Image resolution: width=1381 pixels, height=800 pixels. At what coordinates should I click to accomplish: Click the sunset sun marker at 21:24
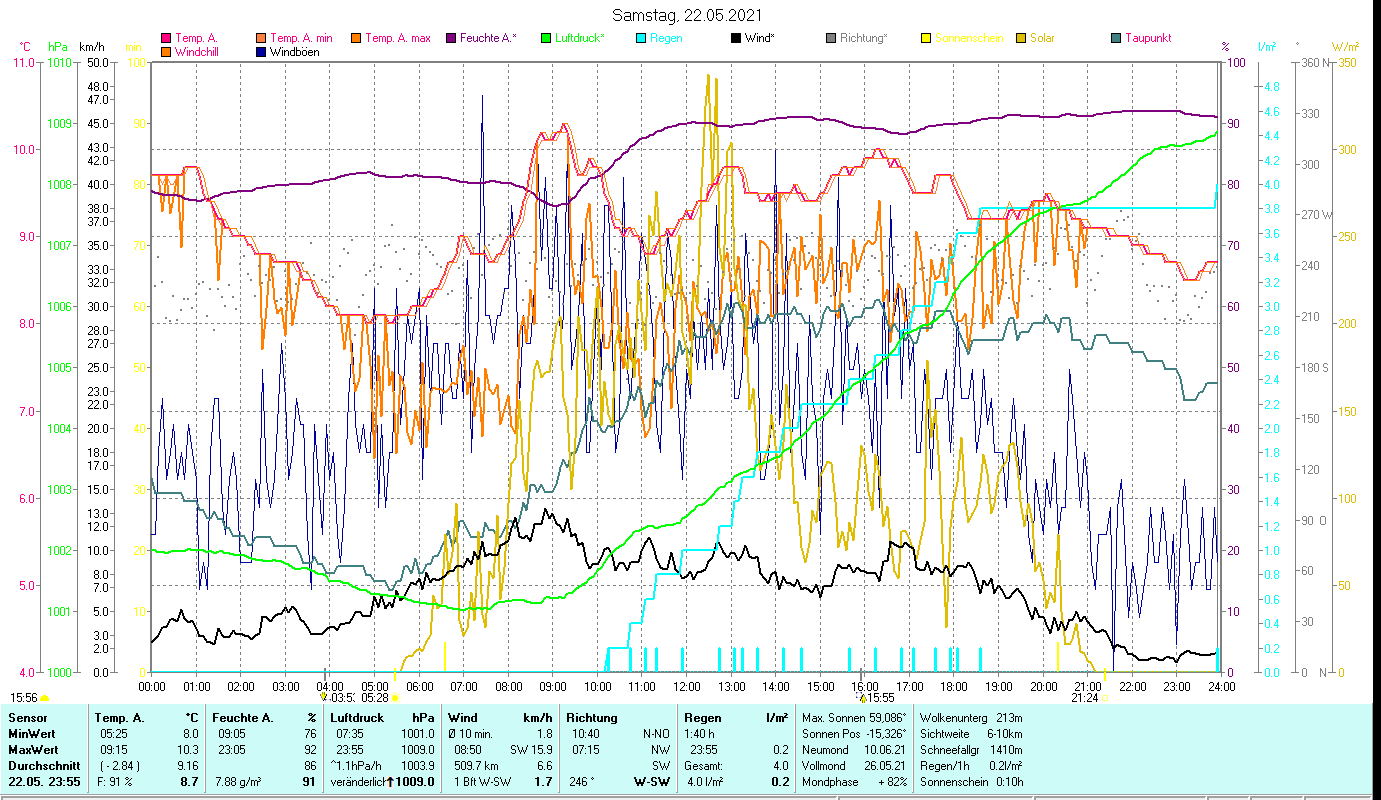(x=1104, y=697)
